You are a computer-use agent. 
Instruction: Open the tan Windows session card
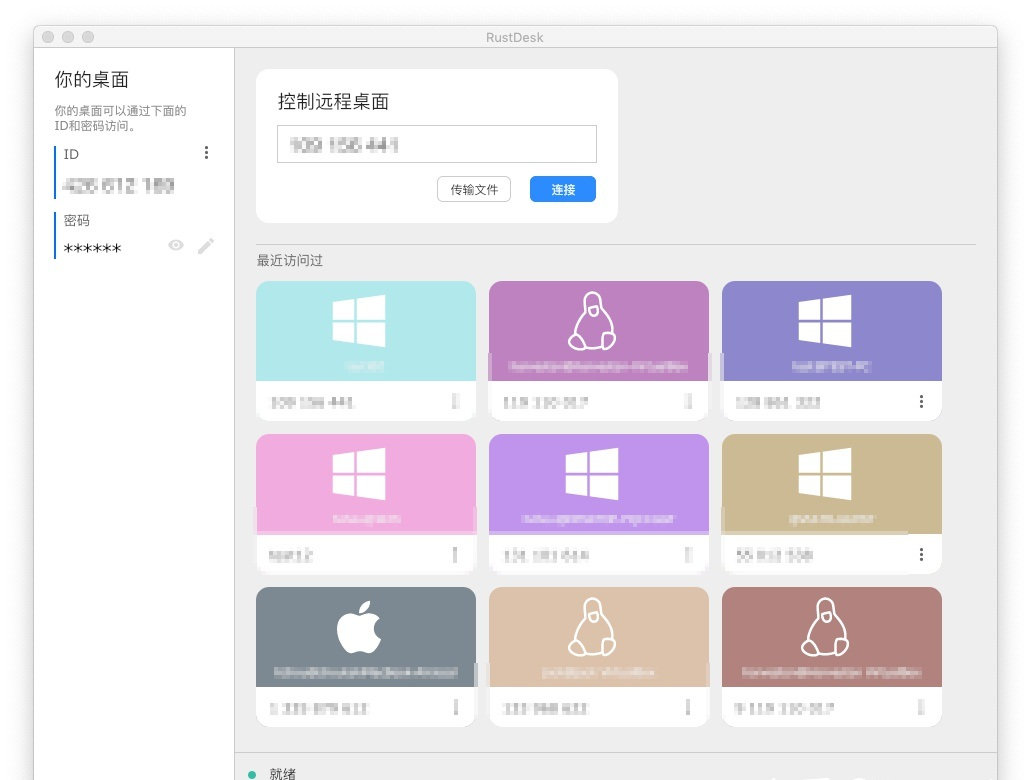pos(832,503)
